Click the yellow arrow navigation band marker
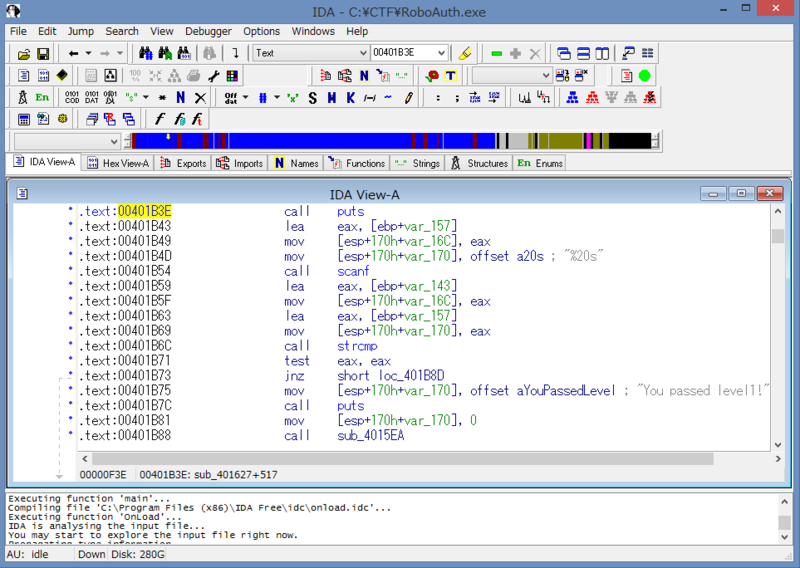The height and width of the screenshot is (568, 800). (168, 137)
